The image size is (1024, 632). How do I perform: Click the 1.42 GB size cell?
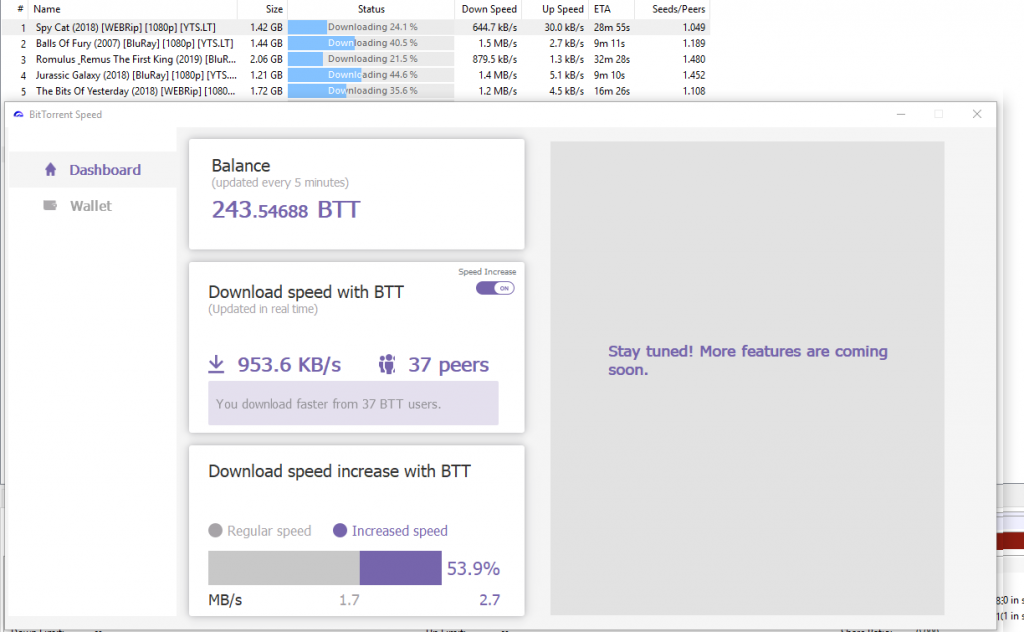click(266, 27)
